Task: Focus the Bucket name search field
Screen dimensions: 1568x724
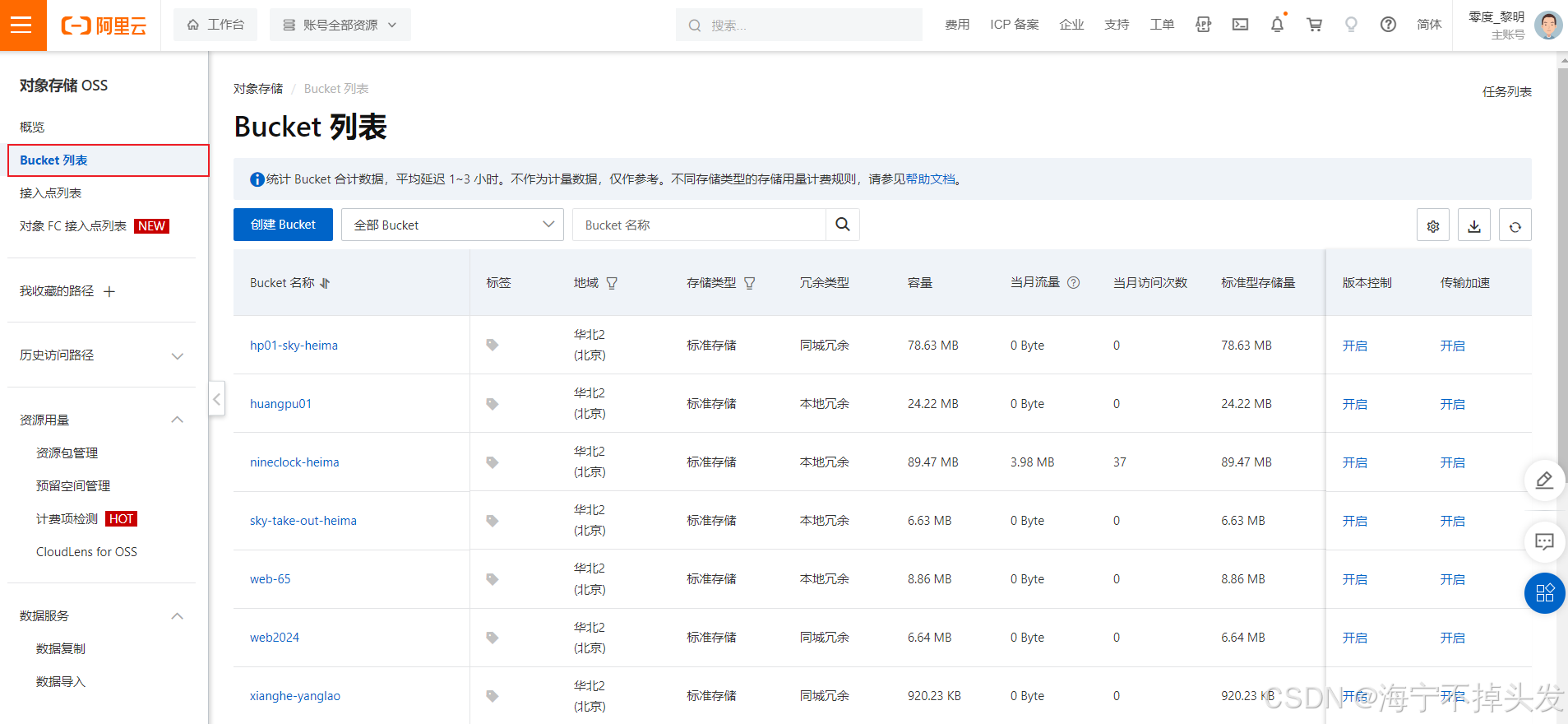Action: click(x=699, y=225)
